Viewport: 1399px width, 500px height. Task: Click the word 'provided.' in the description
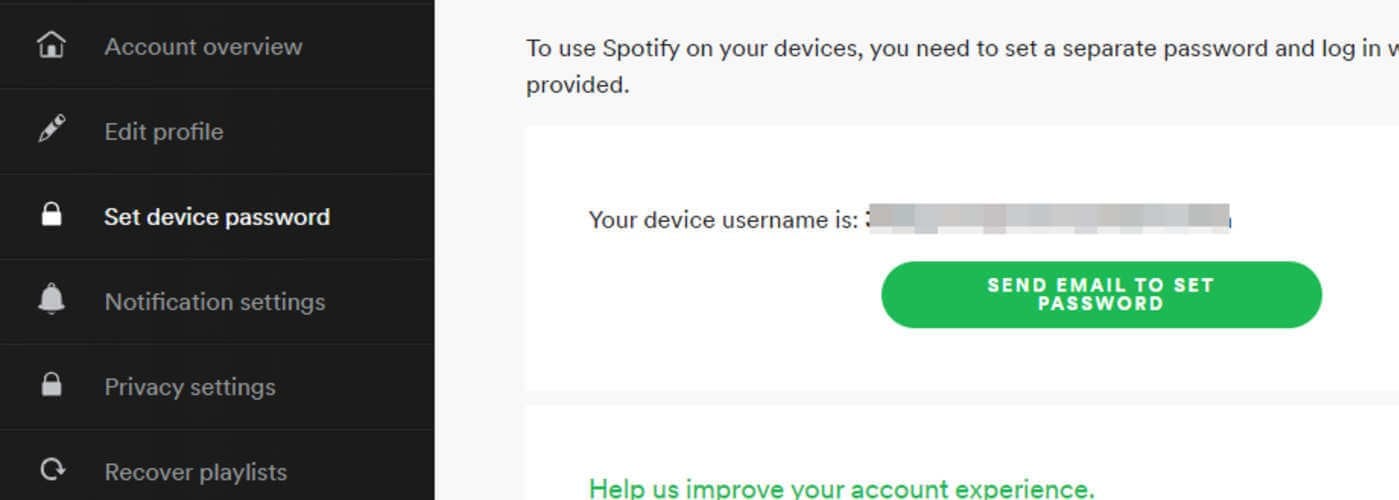tap(577, 86)
